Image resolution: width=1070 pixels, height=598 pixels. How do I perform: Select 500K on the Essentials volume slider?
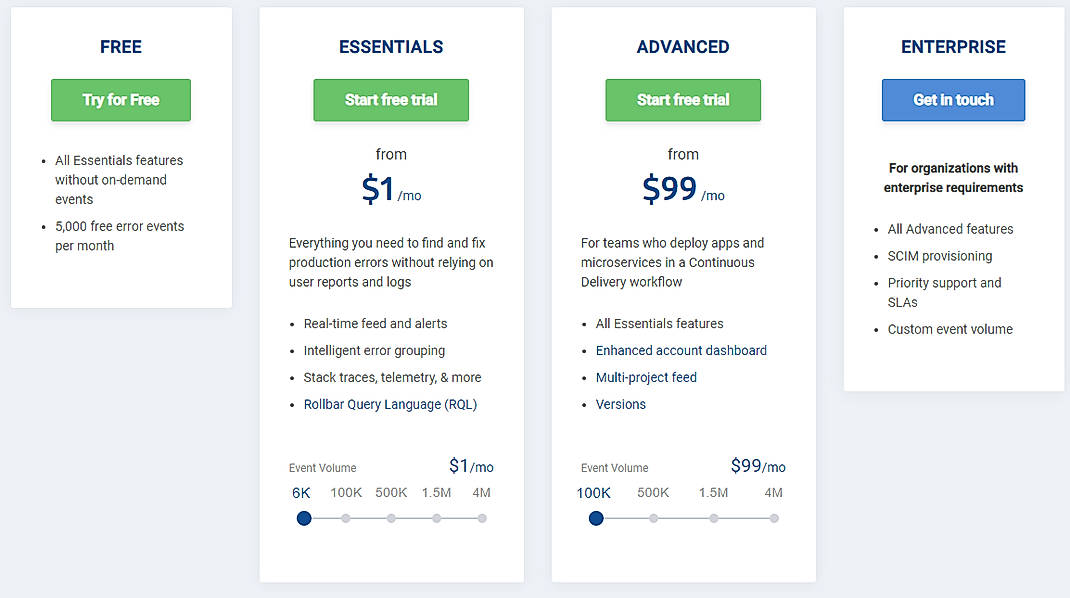[391, 518]
